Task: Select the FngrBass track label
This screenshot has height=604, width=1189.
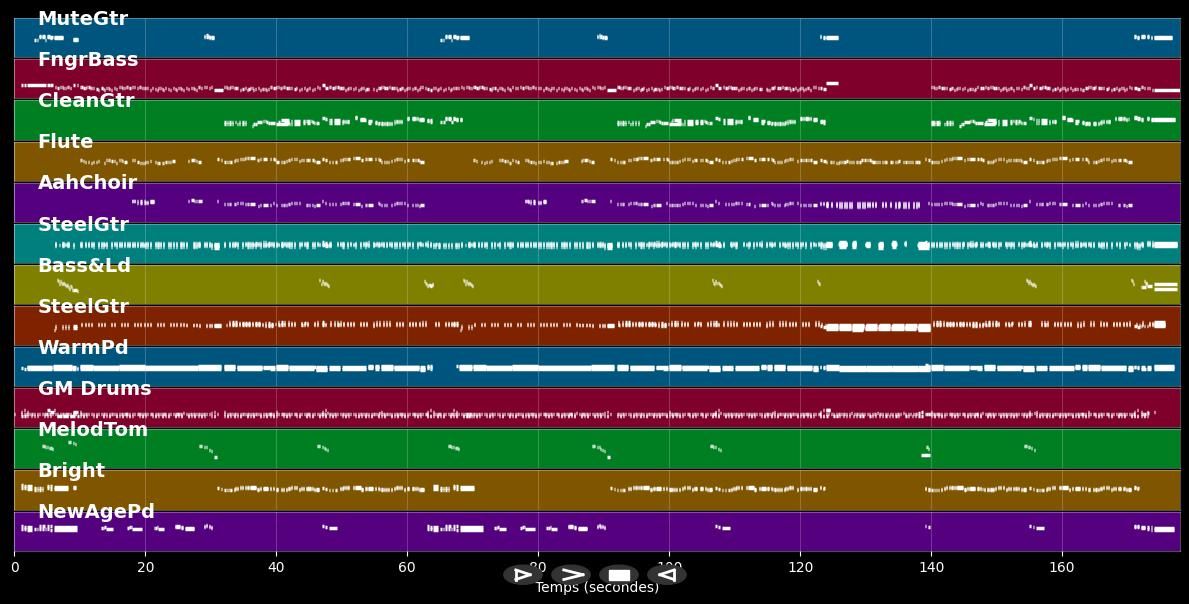Action: (88, 60)
